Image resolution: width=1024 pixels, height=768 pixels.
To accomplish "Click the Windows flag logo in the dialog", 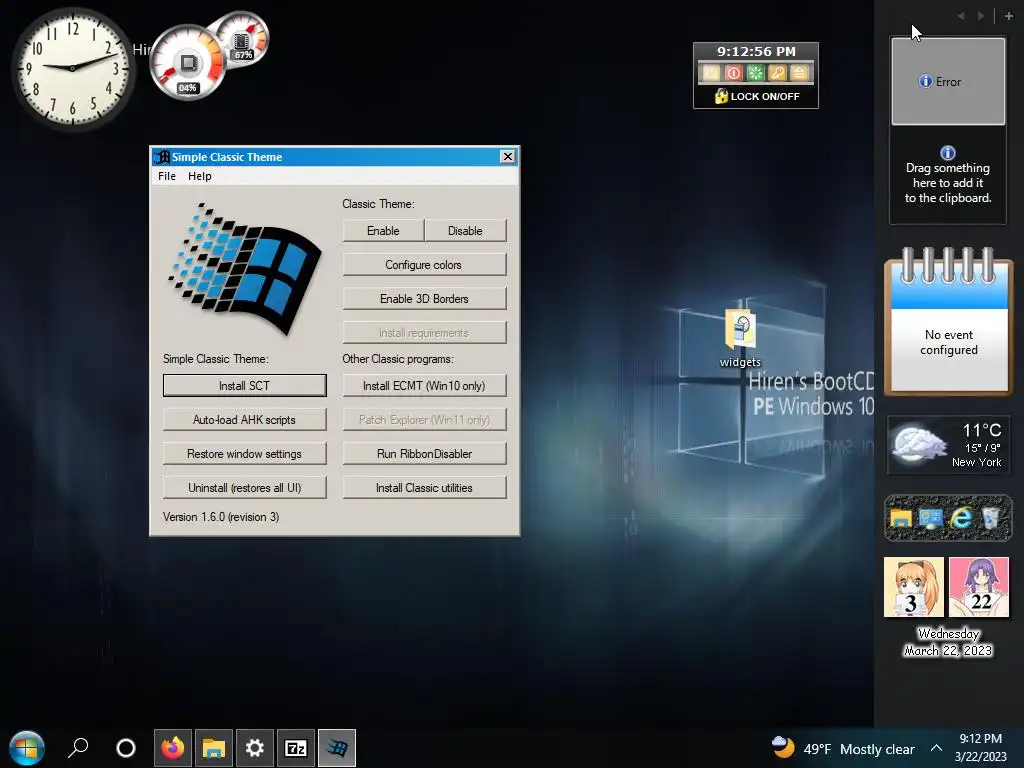I will point(244,269).
